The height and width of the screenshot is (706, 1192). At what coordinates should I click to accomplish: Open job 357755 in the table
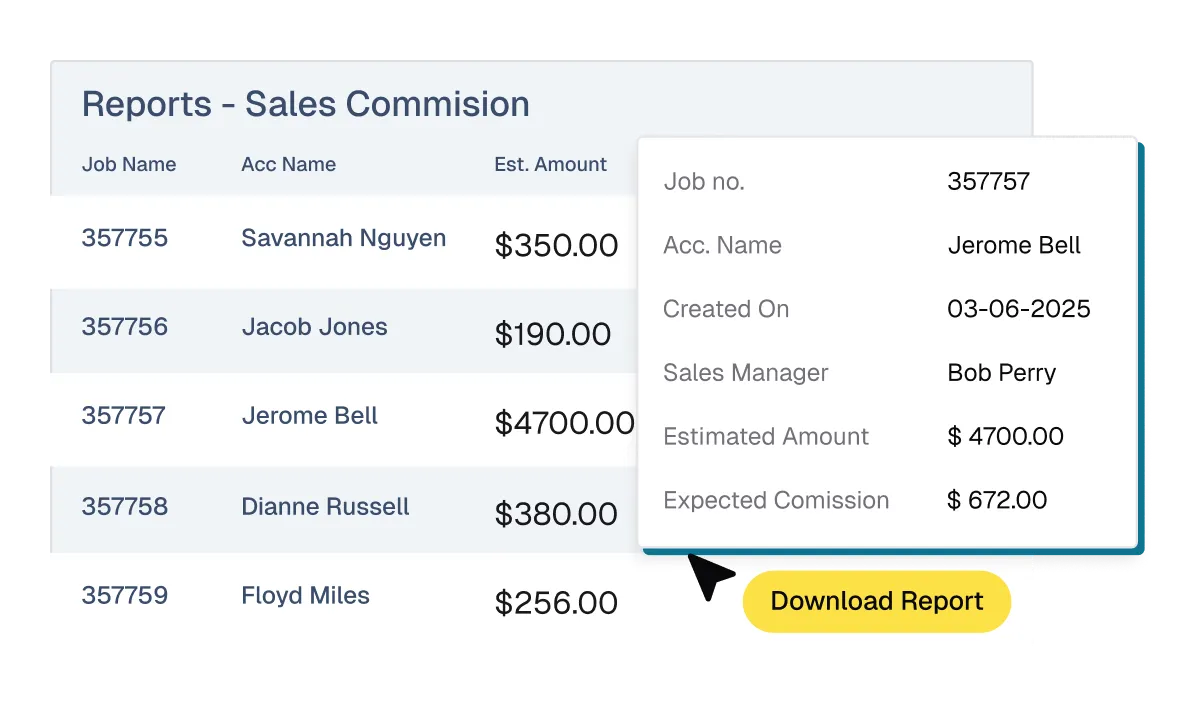pyautogui.click(x=125, y=238)
